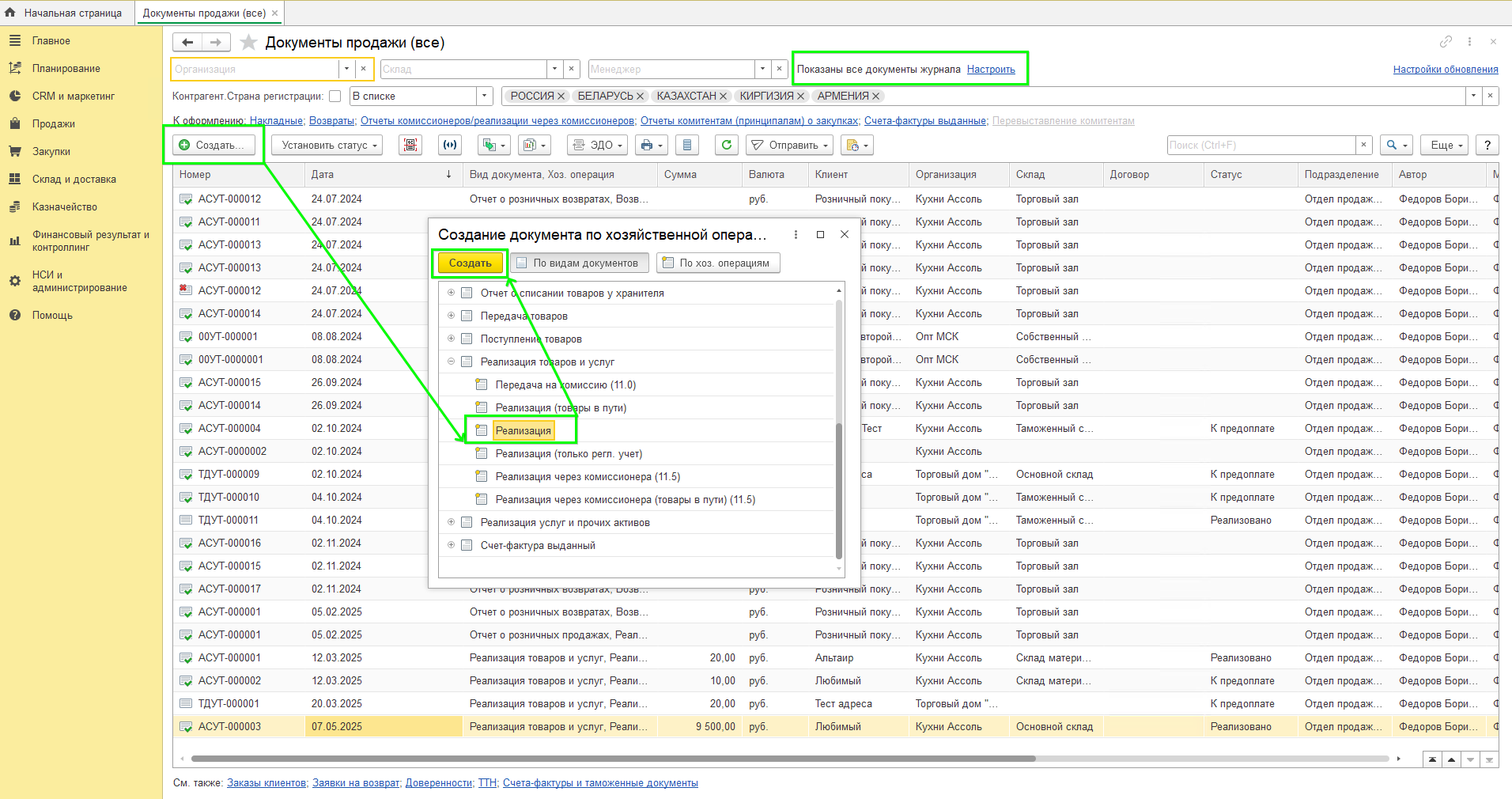Image resolution: width=1512 pixels, height=799 pixels.
Task: Click the Закупки shopping cart icon
Action: 15,151
